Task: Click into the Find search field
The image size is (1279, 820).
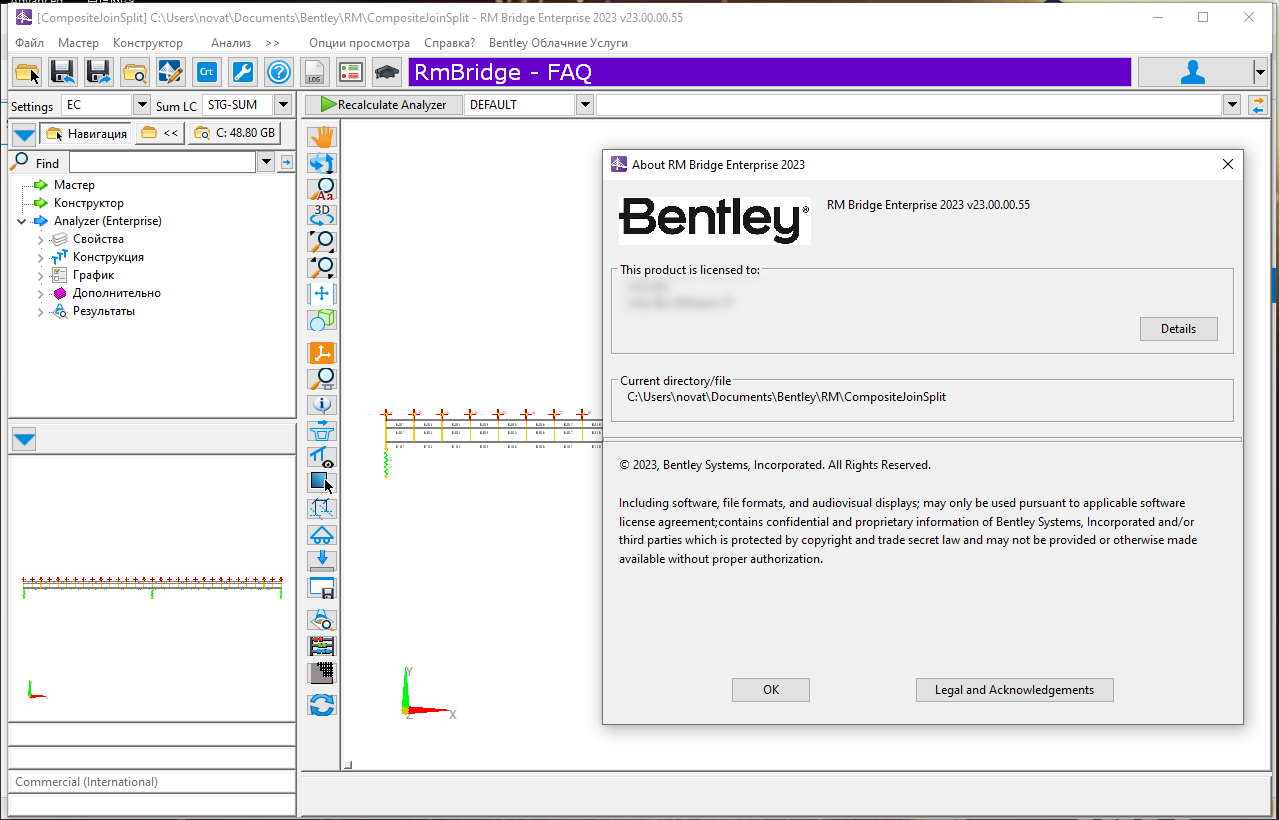Action: point(163,162)
